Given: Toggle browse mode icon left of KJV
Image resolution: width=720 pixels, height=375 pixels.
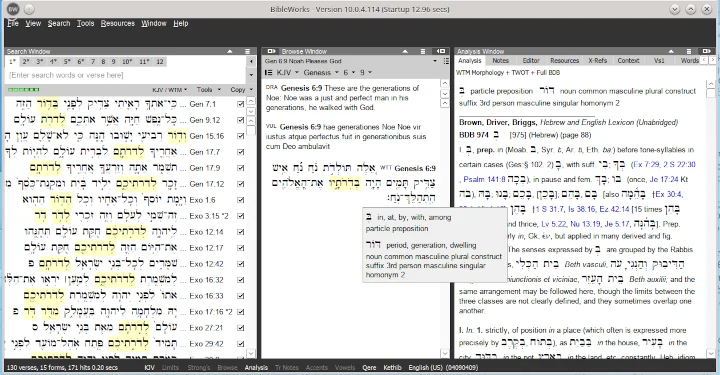Looking at the screenshot, I should pyautogui.click(x=269, y=73).
